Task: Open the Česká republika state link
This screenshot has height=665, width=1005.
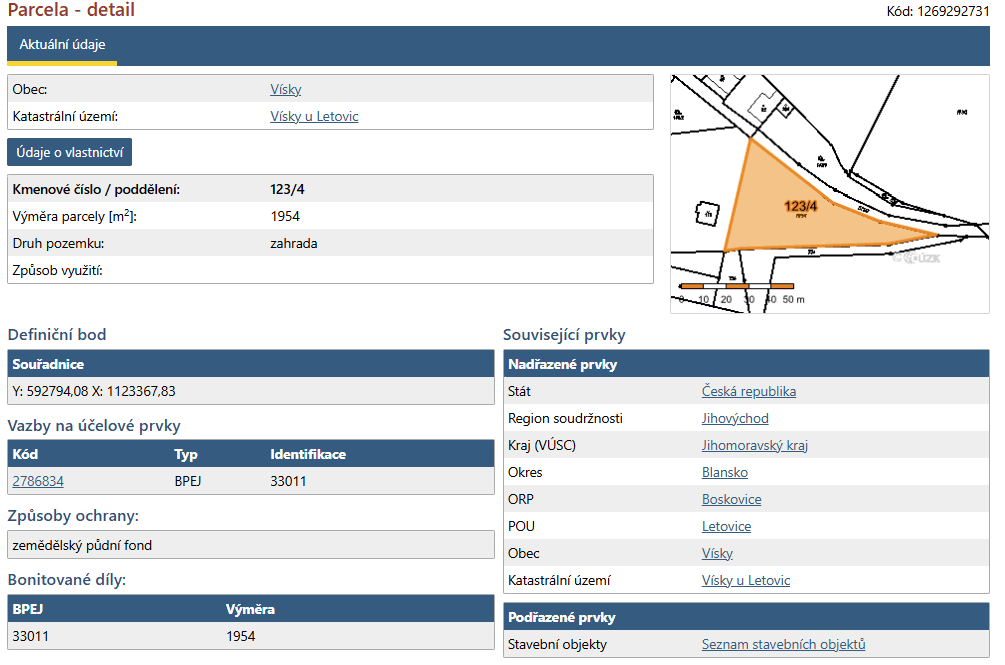Action: click(x=749, y=391)
